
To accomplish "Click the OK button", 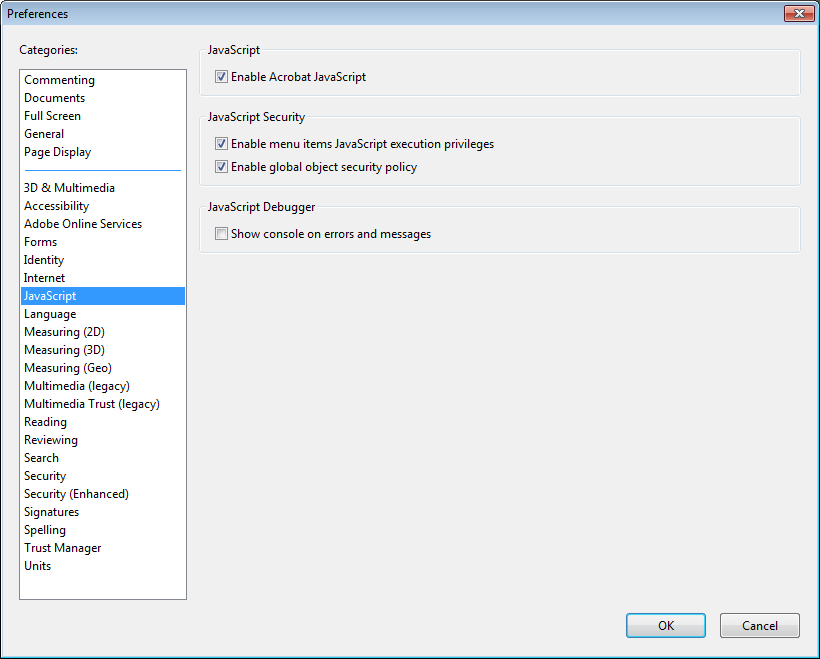I will pyautogui.click(x=666, y=626).
